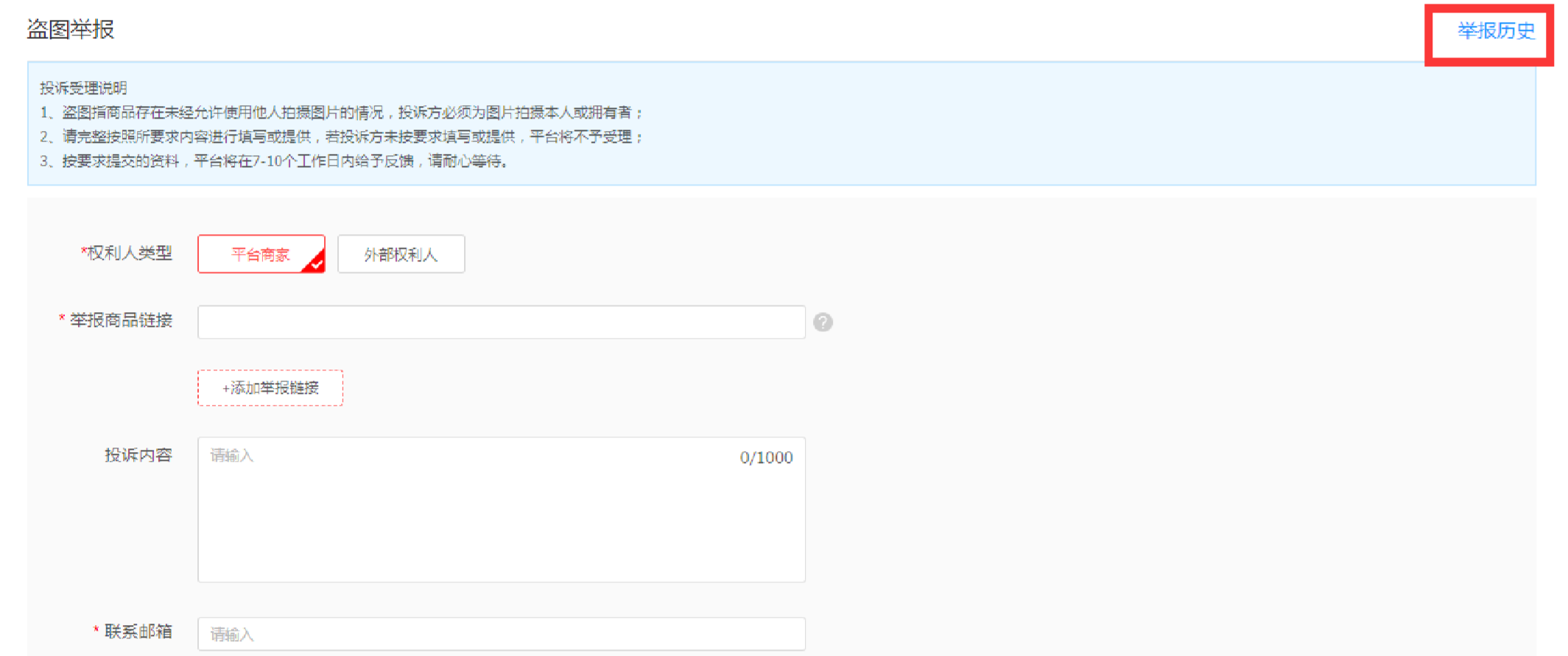
Task: Click the *权利人类型 label
Action: (x=126, y=253)
